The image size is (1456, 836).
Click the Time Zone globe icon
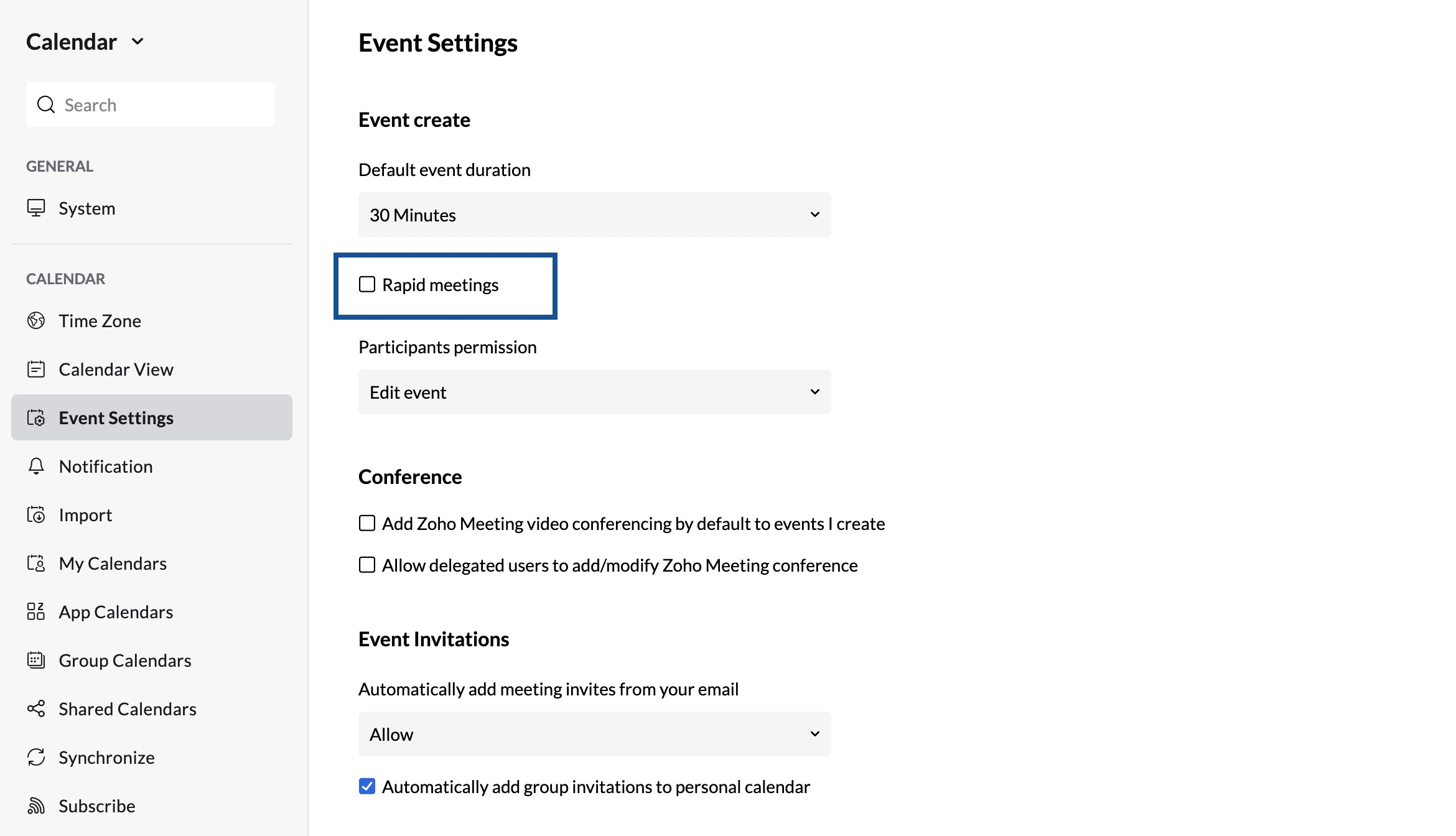pos(36,320)
